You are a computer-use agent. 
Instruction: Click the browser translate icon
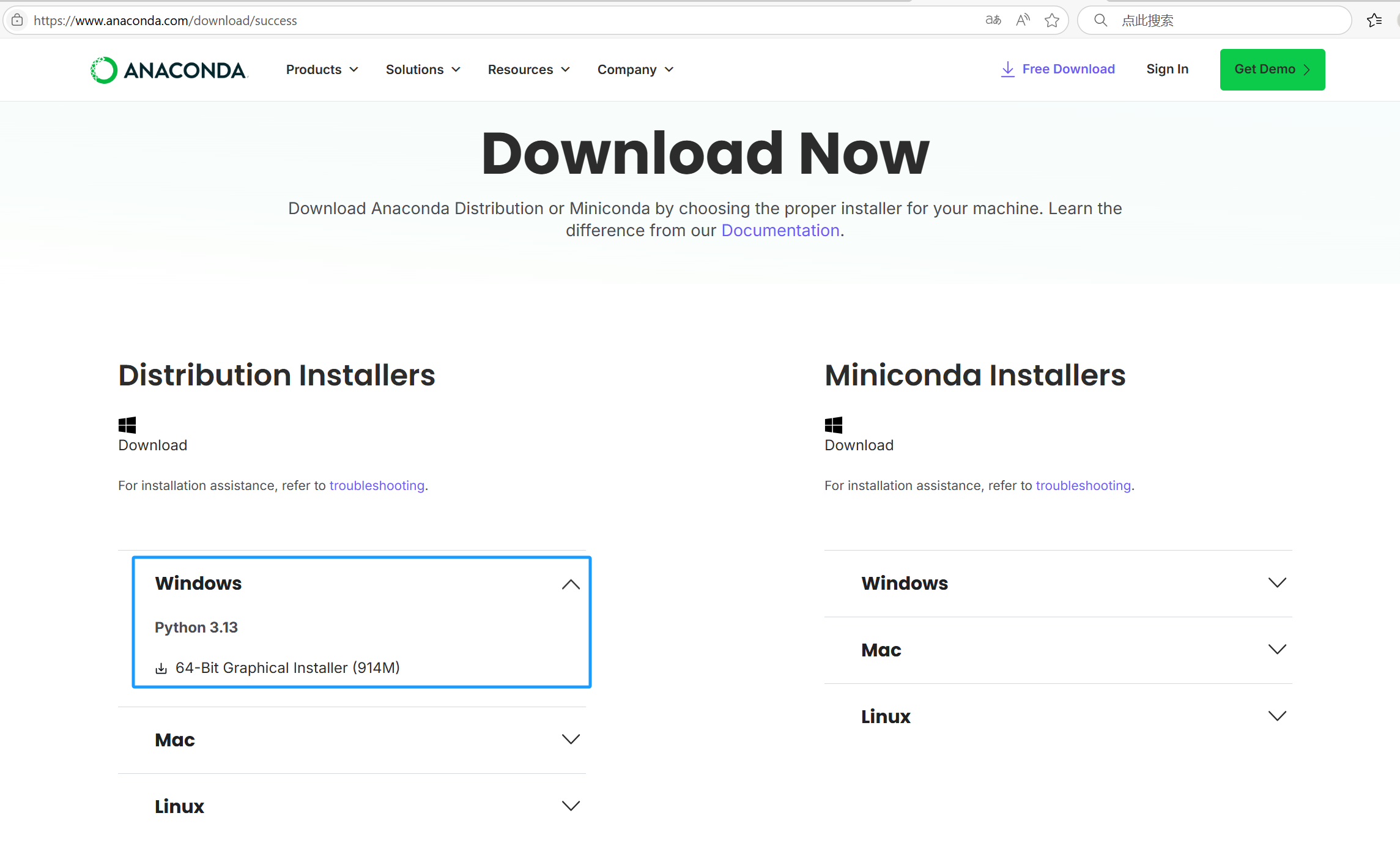993,20
